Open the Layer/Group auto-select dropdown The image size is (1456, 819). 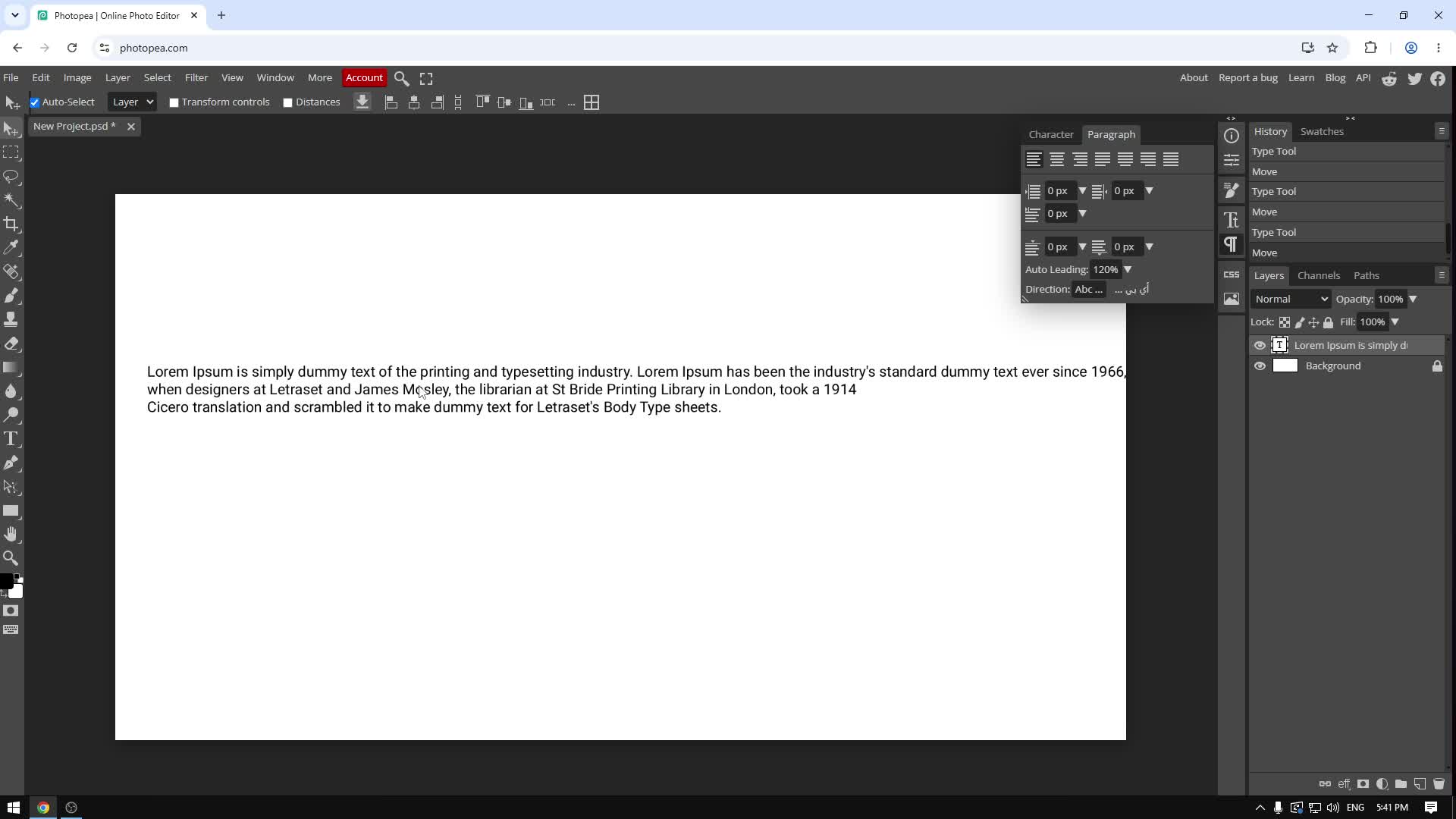[133, 102]
